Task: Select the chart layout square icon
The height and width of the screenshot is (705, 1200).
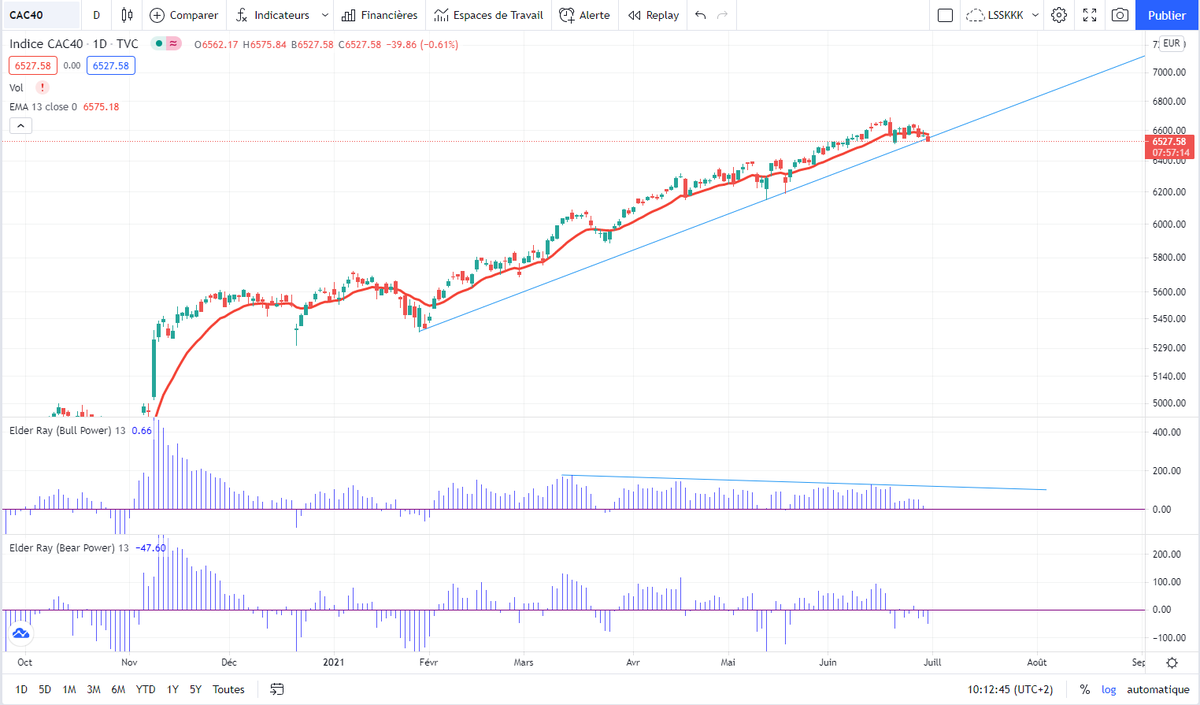Action: coord(945,15)
